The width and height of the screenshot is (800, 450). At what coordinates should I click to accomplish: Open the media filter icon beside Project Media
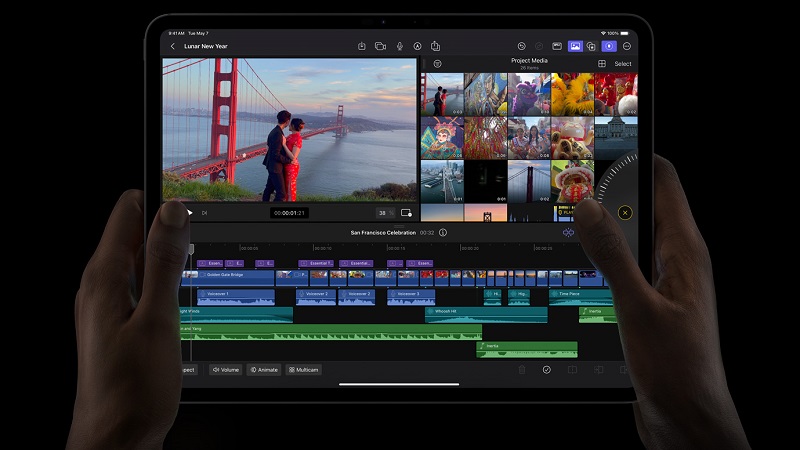point(437,64)
